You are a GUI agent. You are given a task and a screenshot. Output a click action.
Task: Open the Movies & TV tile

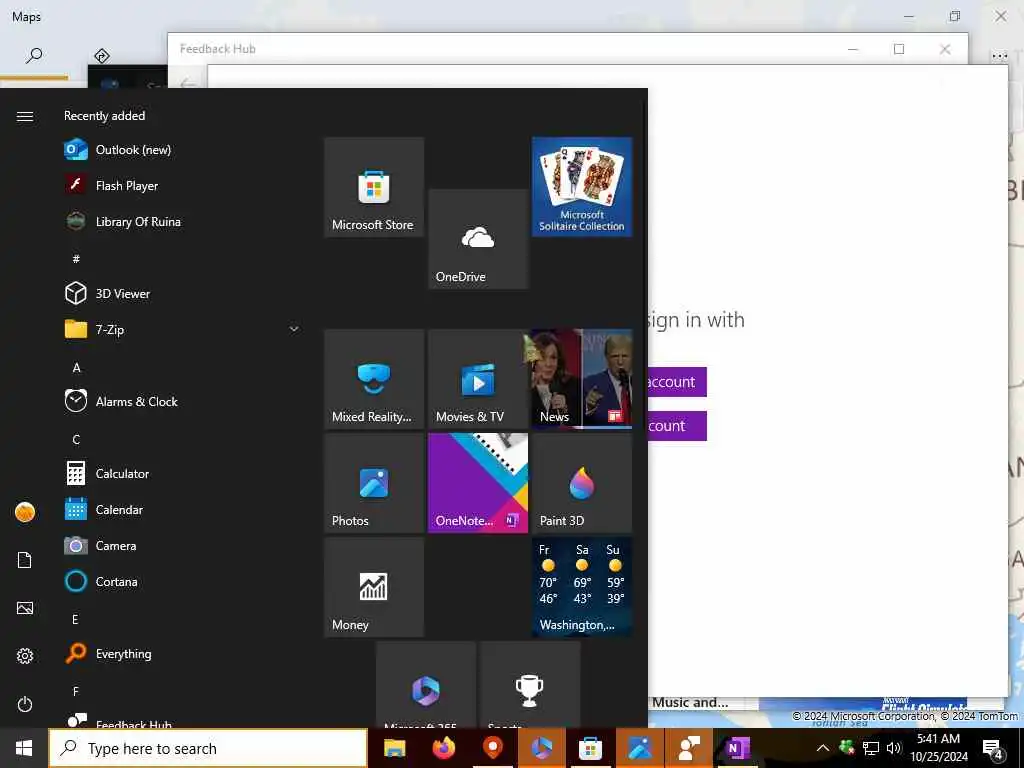(x=478, y=379)
